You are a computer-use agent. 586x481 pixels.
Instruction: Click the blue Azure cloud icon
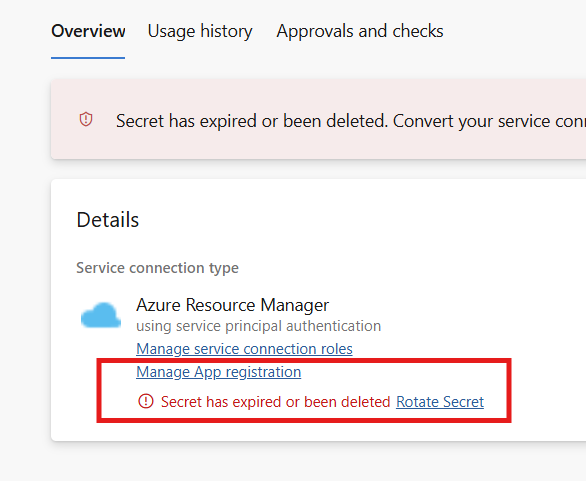(x=101, y=315)
